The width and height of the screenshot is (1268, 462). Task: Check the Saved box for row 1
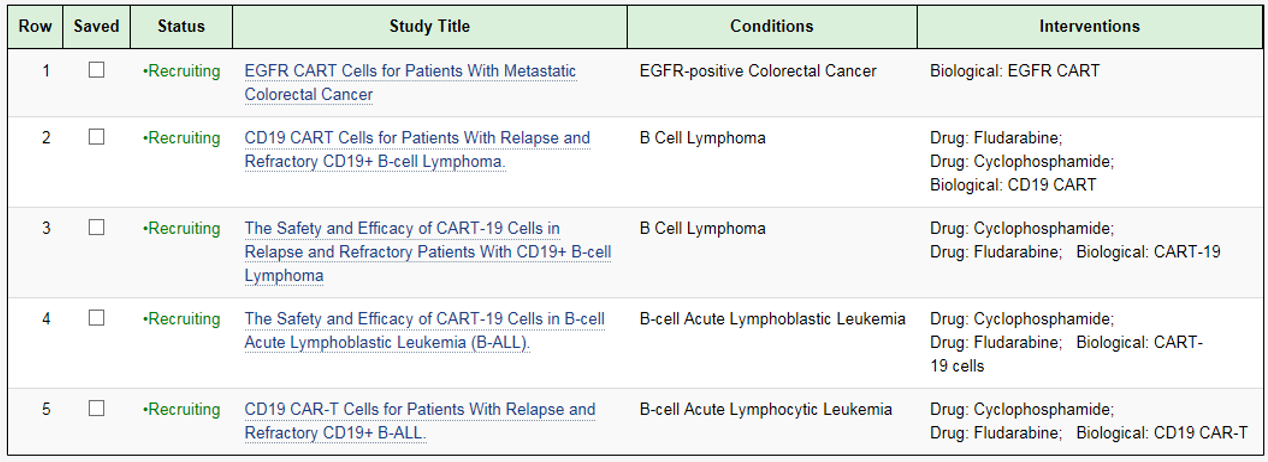(x=96, y=70)
